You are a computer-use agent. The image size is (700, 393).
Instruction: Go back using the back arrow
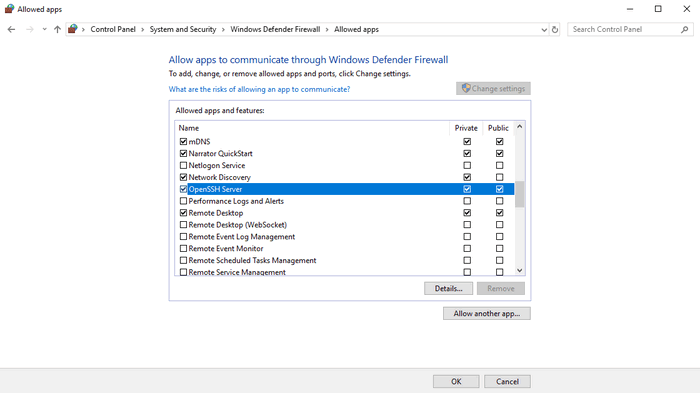11,29
